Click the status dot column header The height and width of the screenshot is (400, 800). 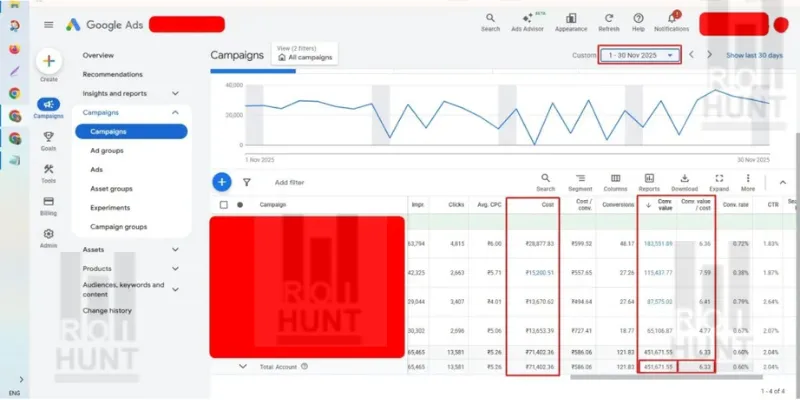click(x=240, y=205)
